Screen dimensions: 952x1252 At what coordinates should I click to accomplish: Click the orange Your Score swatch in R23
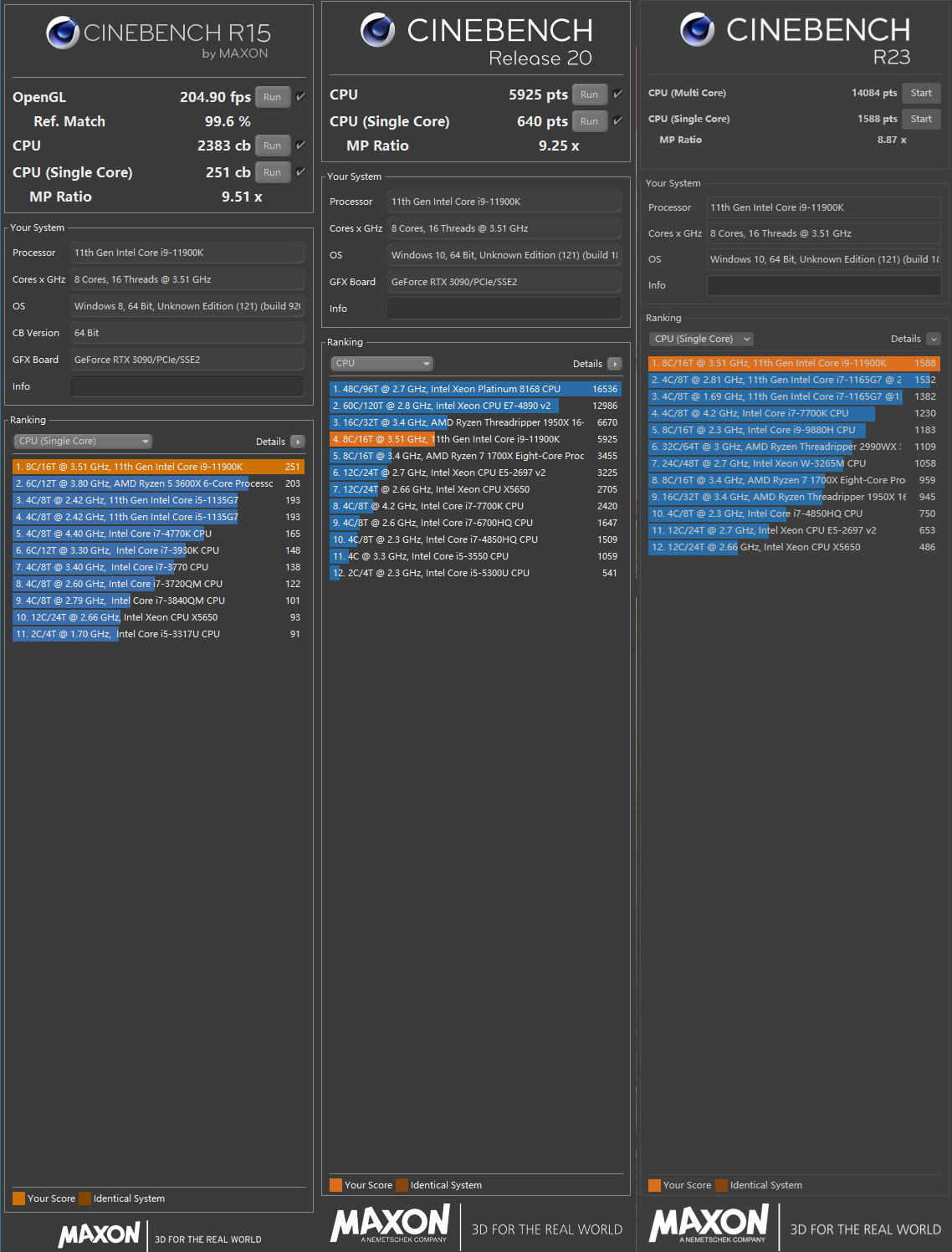[x=654, y=1185]
